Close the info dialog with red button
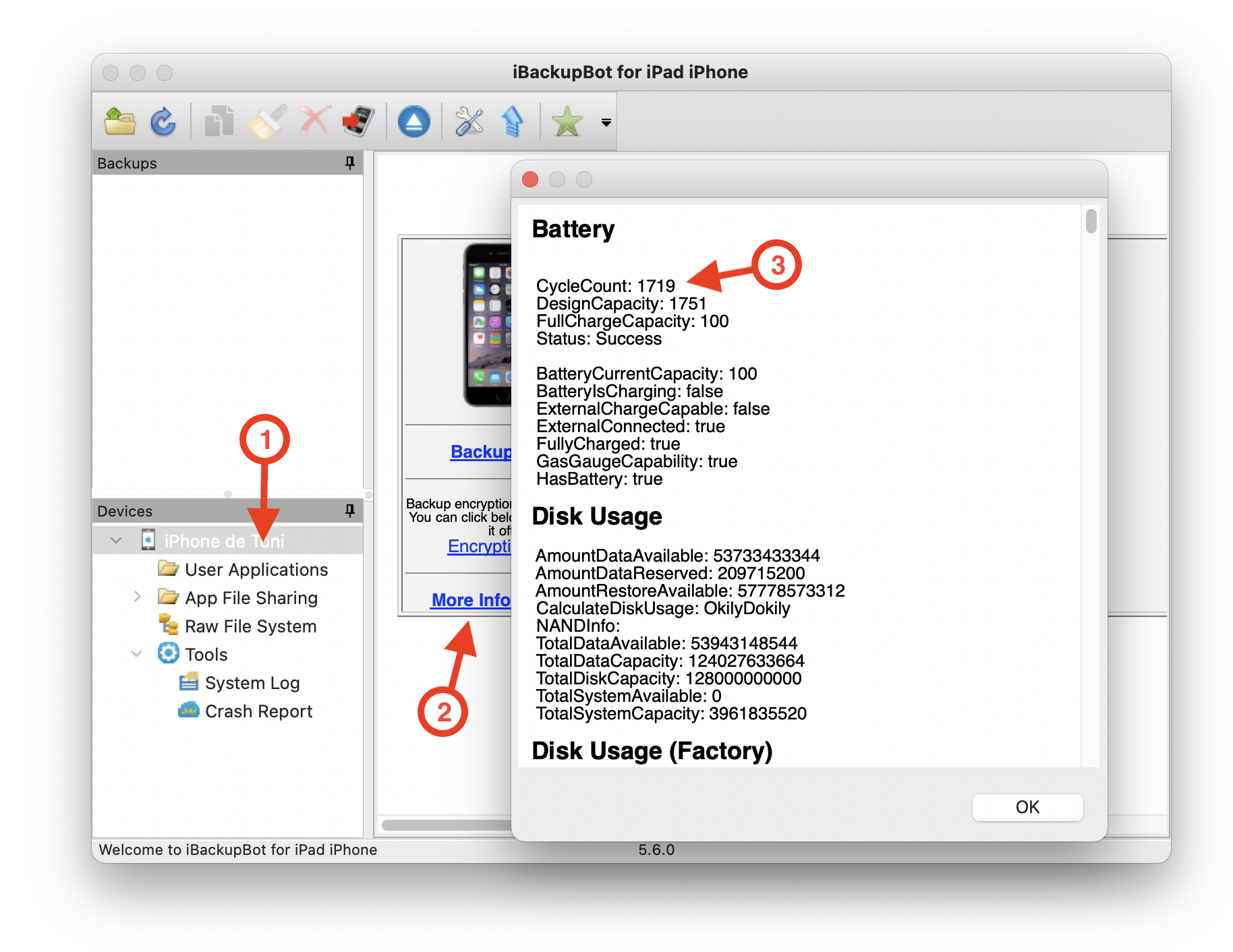This screenshot has height=952, width=1233. click(x=530, y=179)
